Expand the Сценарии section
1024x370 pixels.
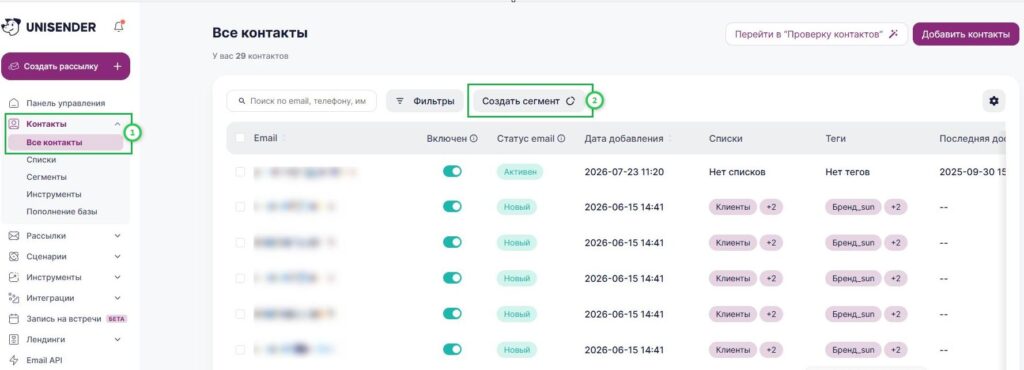[118, 256]
